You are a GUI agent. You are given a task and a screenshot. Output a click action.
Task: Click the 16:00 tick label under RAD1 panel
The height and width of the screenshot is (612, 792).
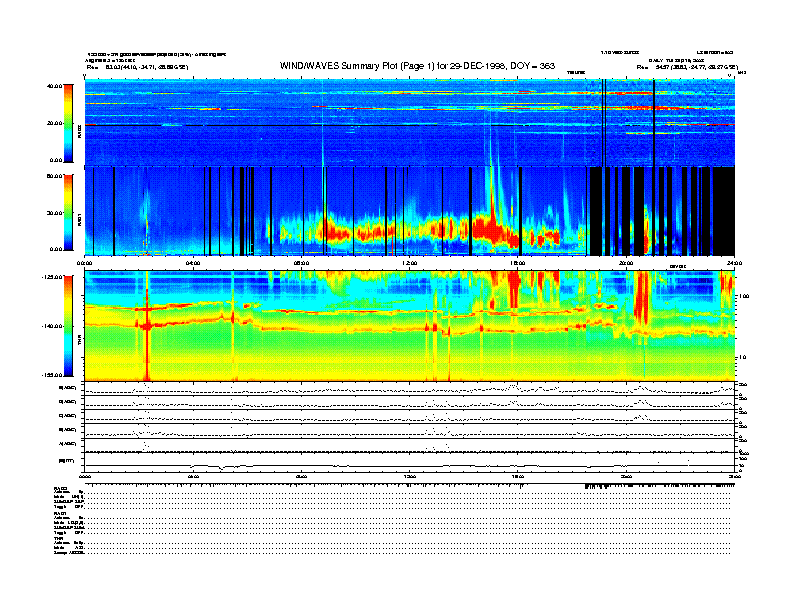click(x=518, y=263)
